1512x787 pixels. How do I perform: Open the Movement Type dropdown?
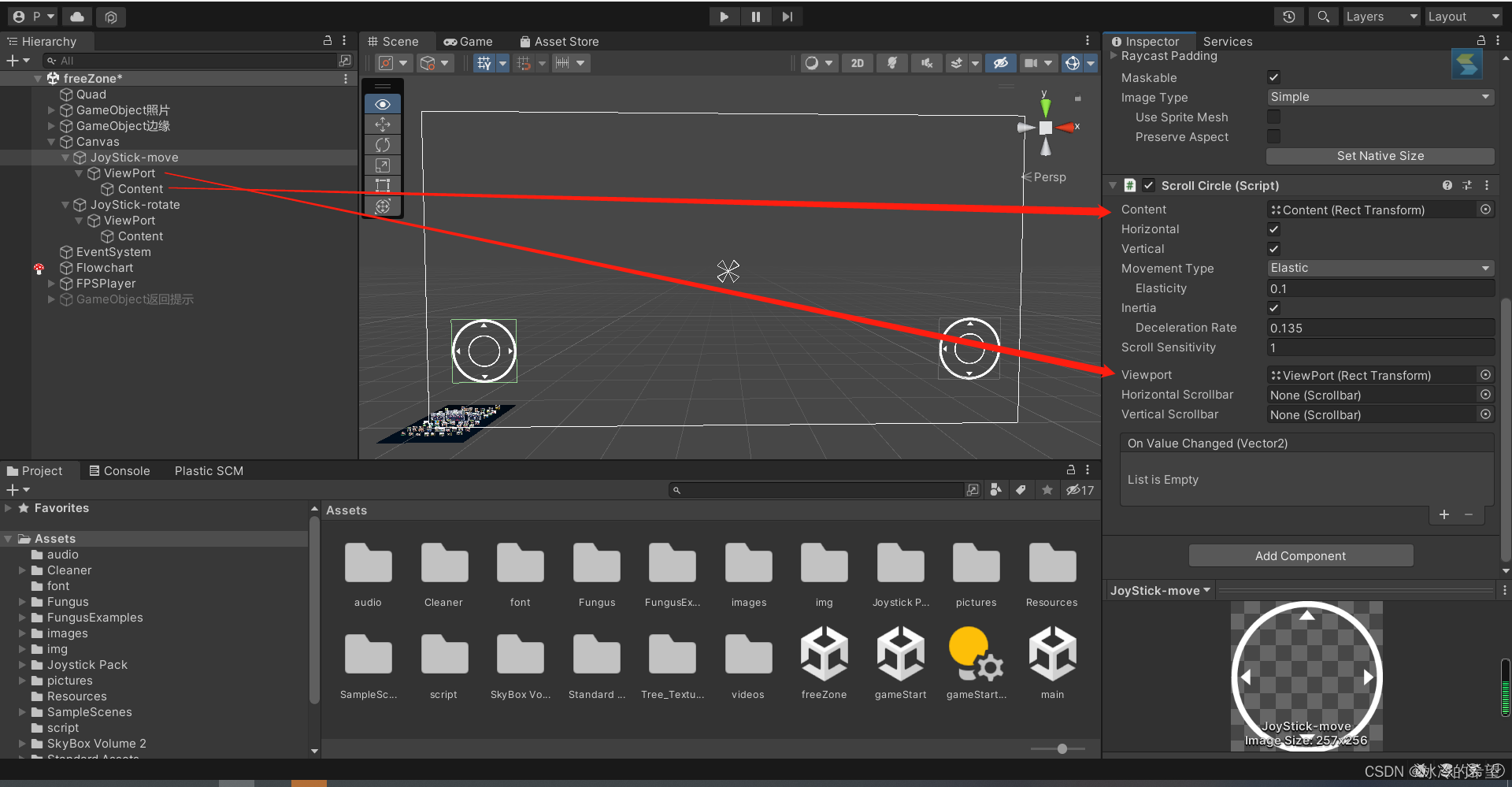tap(1380, 268)
